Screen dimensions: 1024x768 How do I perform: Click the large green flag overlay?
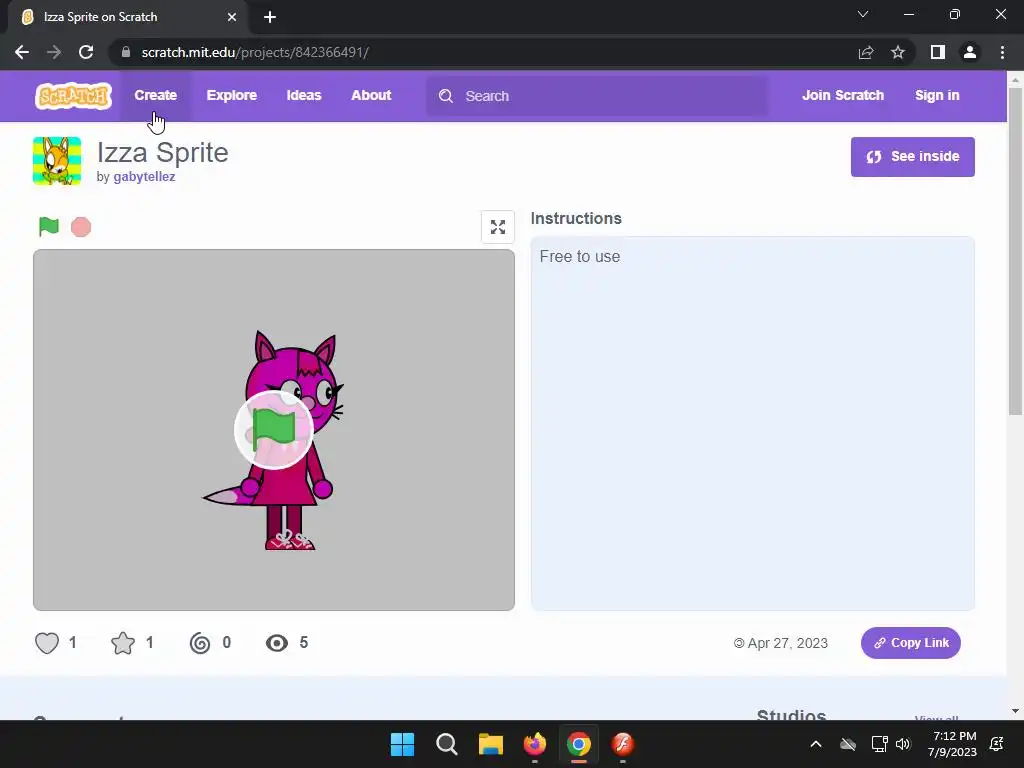[x=274, y=430]
